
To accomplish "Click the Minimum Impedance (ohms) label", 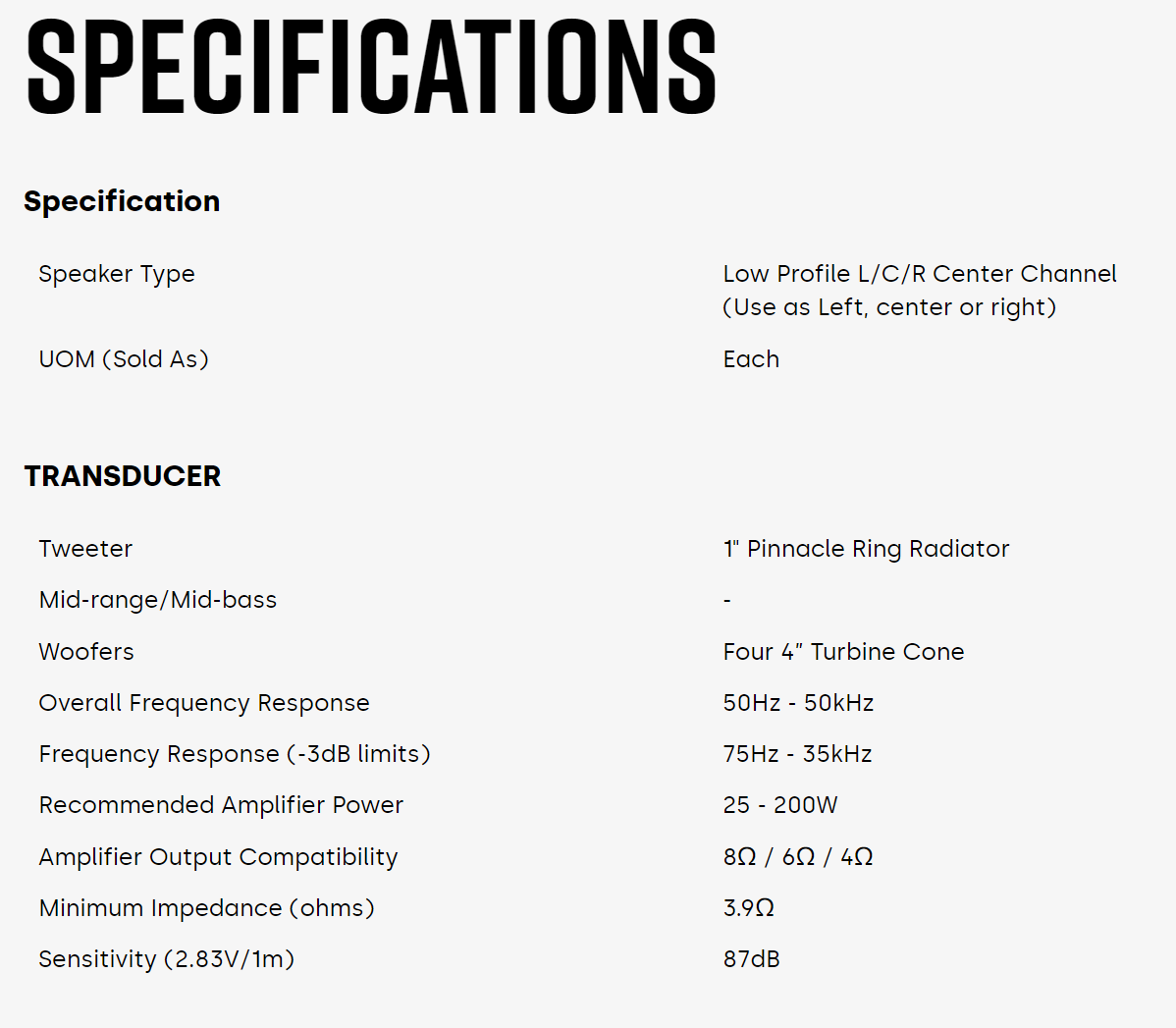I will pyautogui.click(x=206, y=908).
